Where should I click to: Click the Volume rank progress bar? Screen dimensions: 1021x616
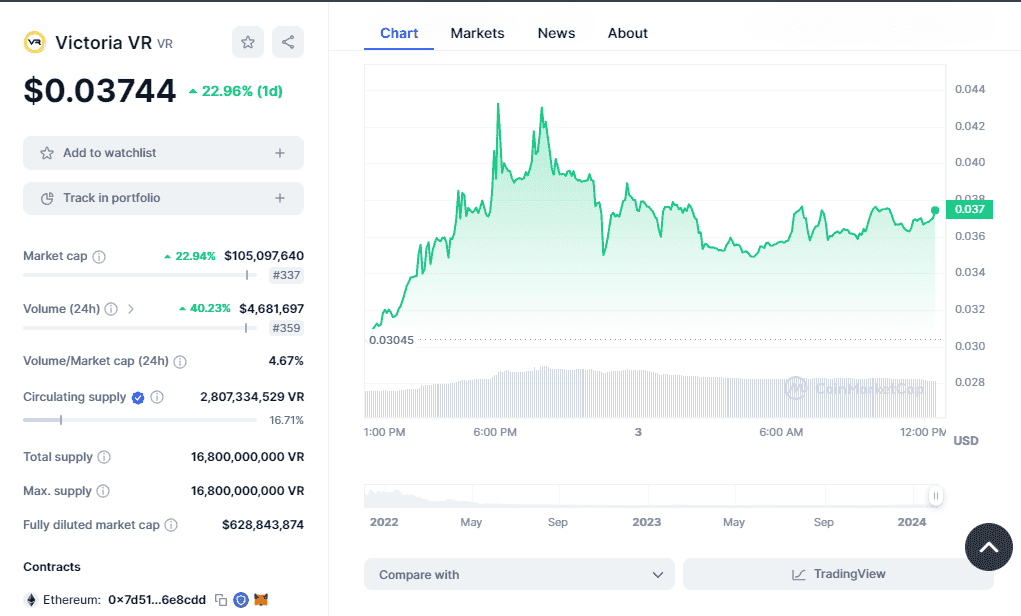(140, 328)
